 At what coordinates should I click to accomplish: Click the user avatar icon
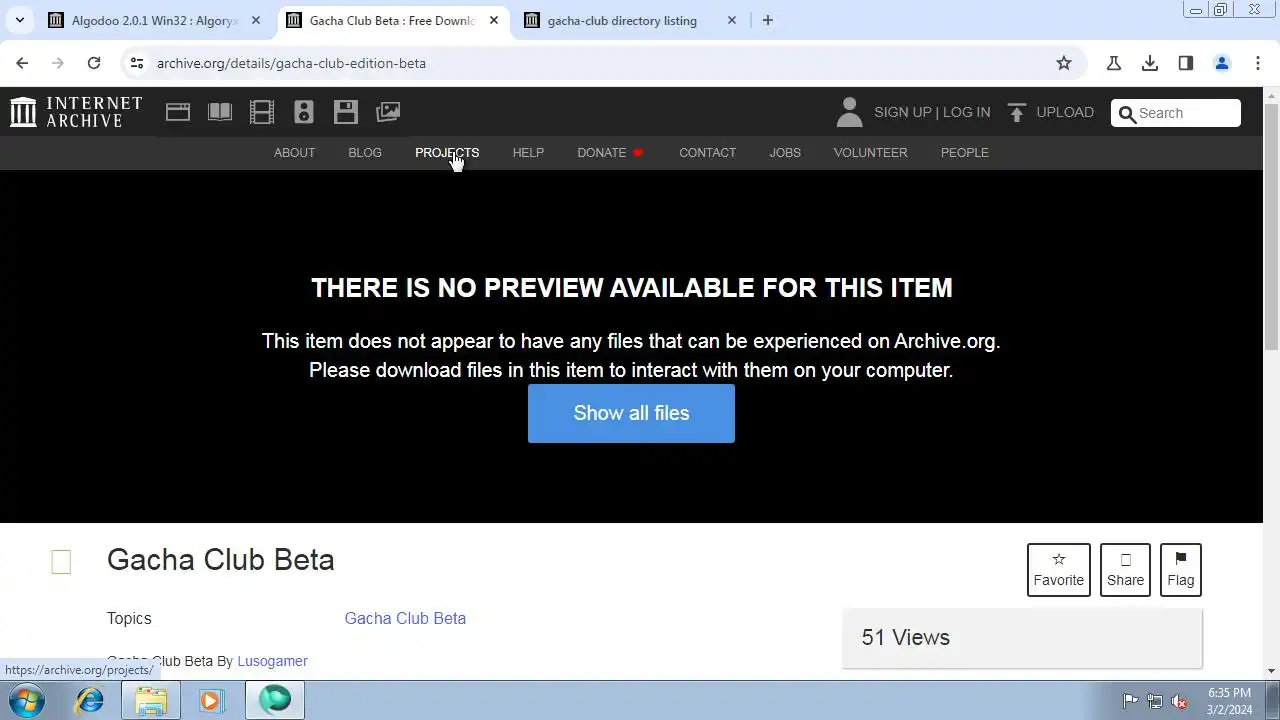849,112
